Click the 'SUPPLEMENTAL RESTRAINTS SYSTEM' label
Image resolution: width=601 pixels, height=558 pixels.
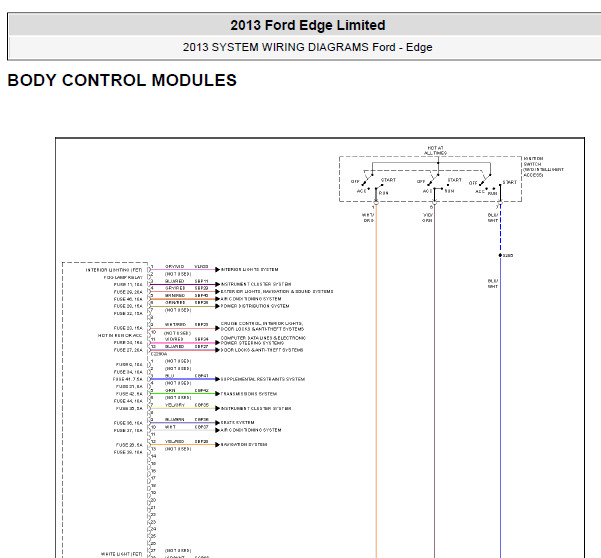(x=263, y=379)
